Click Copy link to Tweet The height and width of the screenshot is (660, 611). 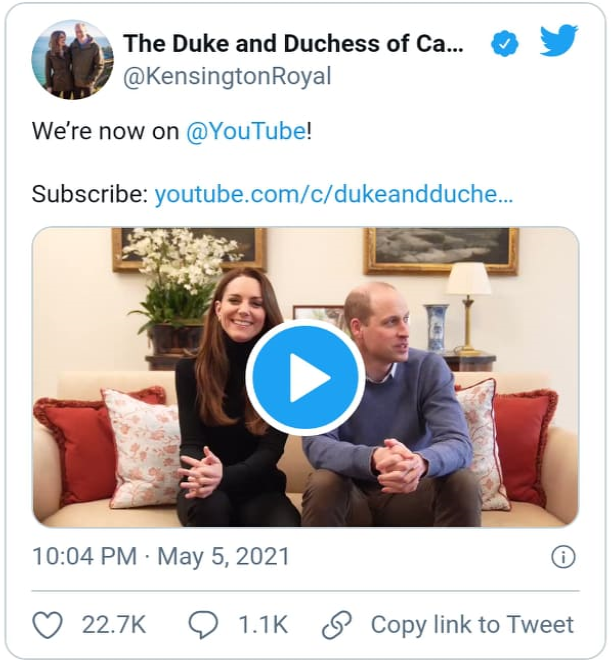click(472, 625)
